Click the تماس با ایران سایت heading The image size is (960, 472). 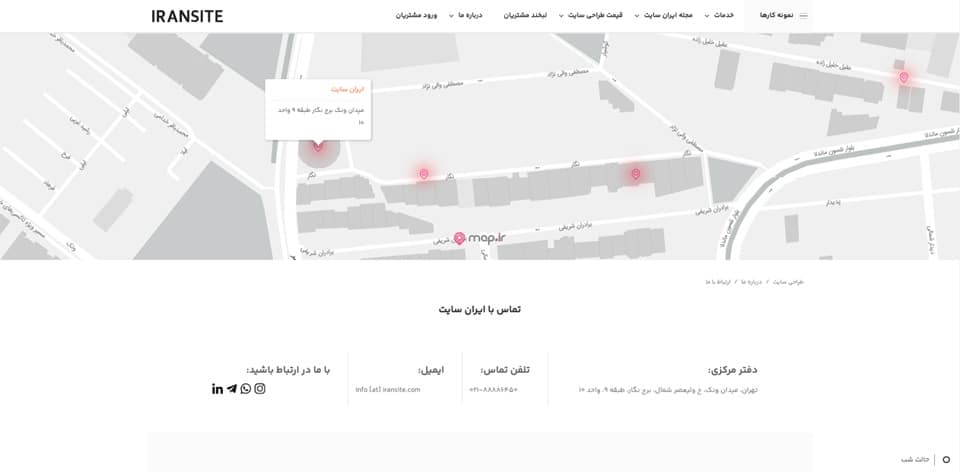479,309
